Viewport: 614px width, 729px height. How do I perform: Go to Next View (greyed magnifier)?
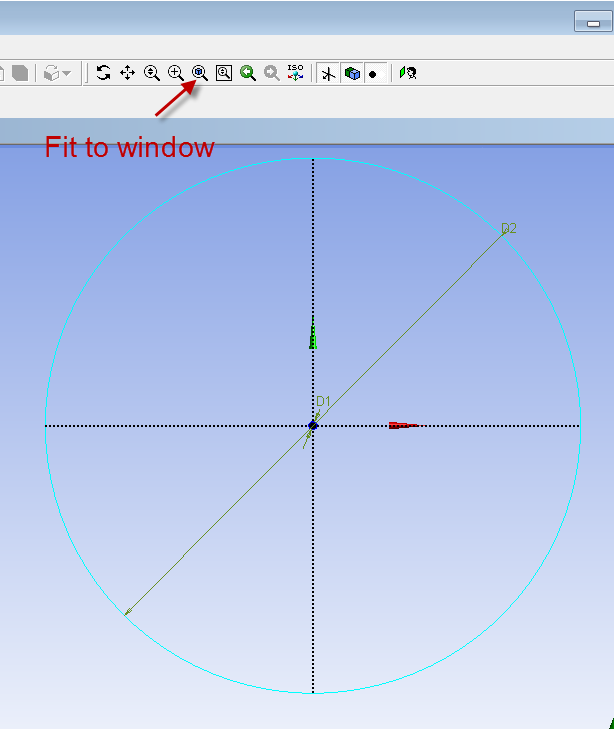(272, 73)
